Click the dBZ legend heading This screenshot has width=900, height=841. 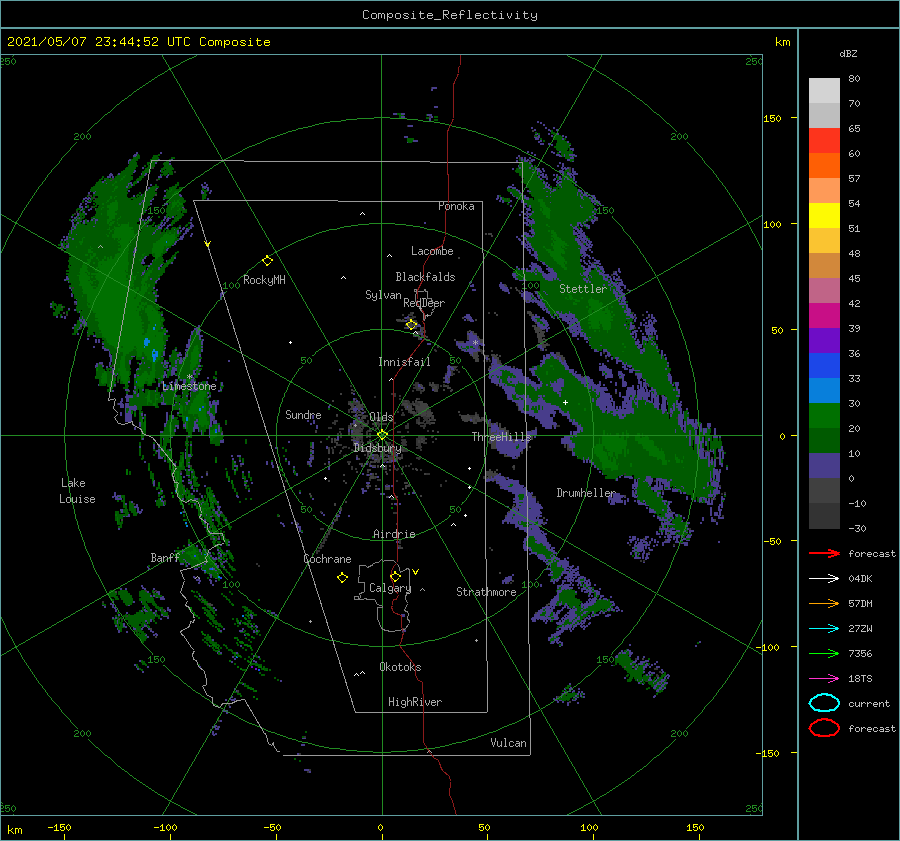[x=848, y=54]
